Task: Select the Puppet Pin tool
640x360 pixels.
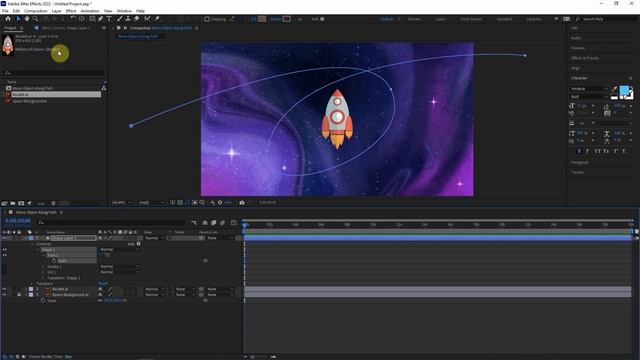Action: coord(157,19)
